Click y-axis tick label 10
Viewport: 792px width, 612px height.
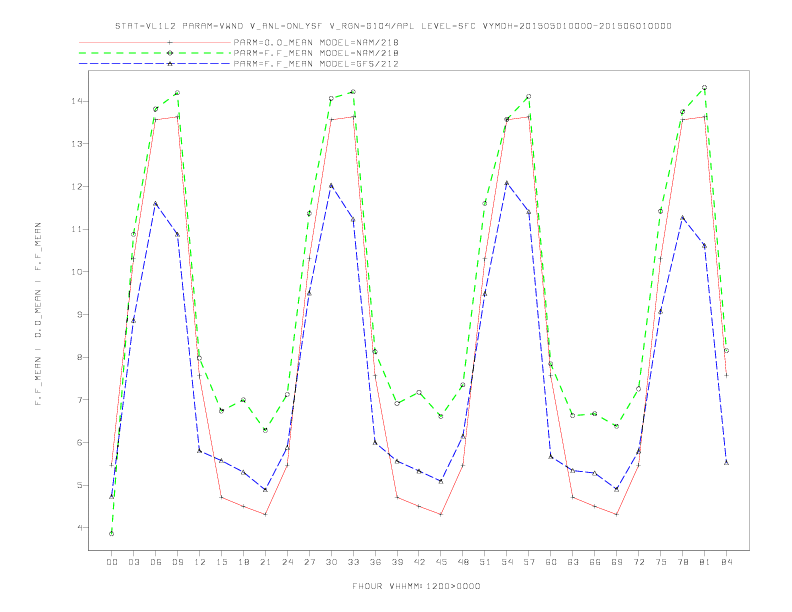[77, 272]
